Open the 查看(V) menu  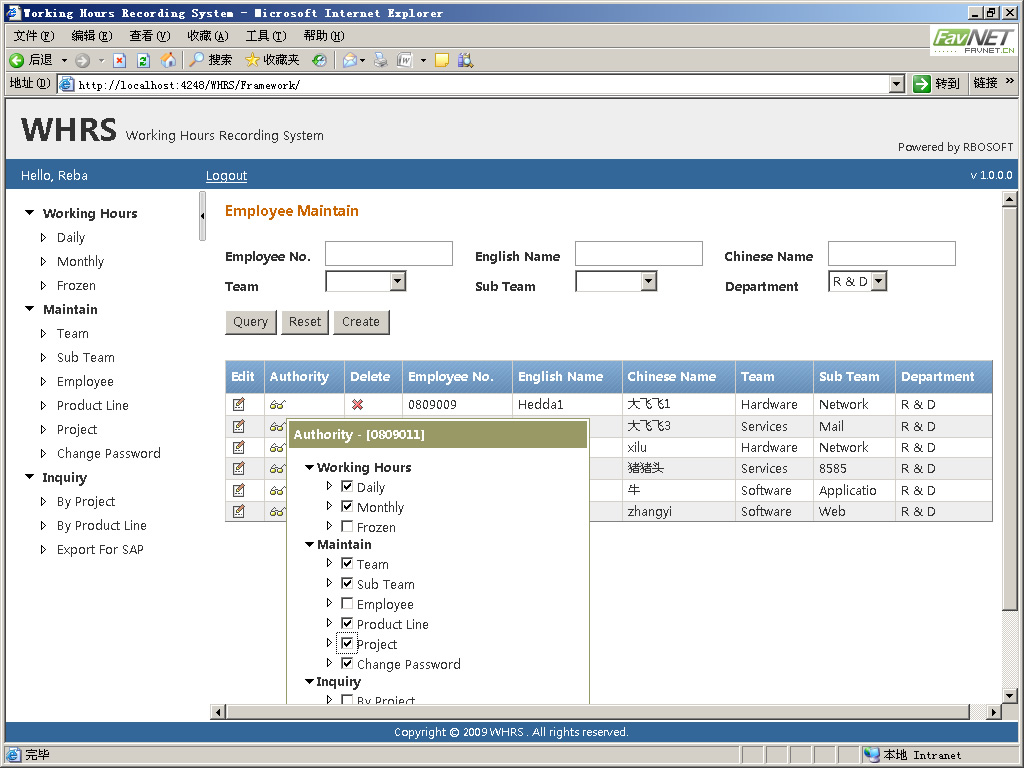[150, 36]
